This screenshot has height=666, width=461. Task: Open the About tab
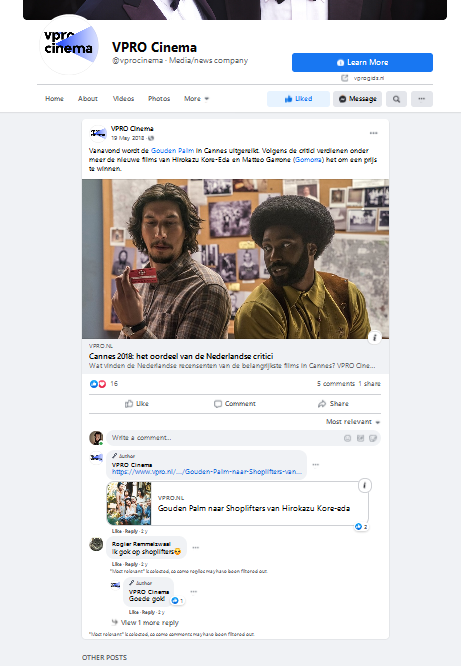click(x=88, y=99)
